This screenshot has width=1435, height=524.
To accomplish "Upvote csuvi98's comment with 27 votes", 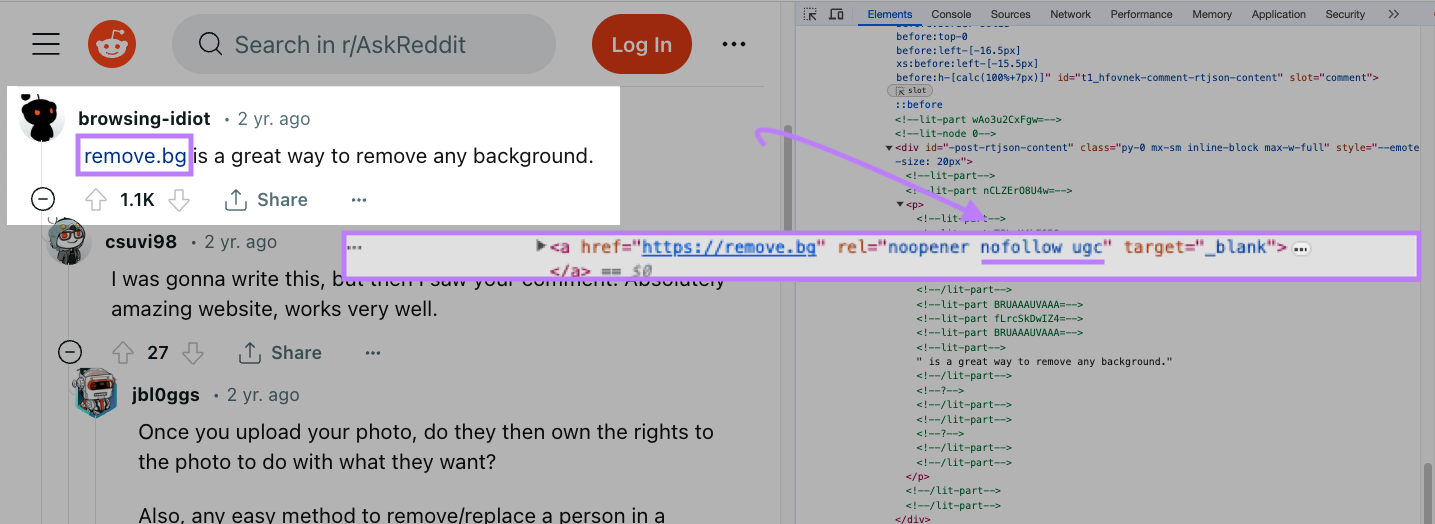I will tap(123, 353).
